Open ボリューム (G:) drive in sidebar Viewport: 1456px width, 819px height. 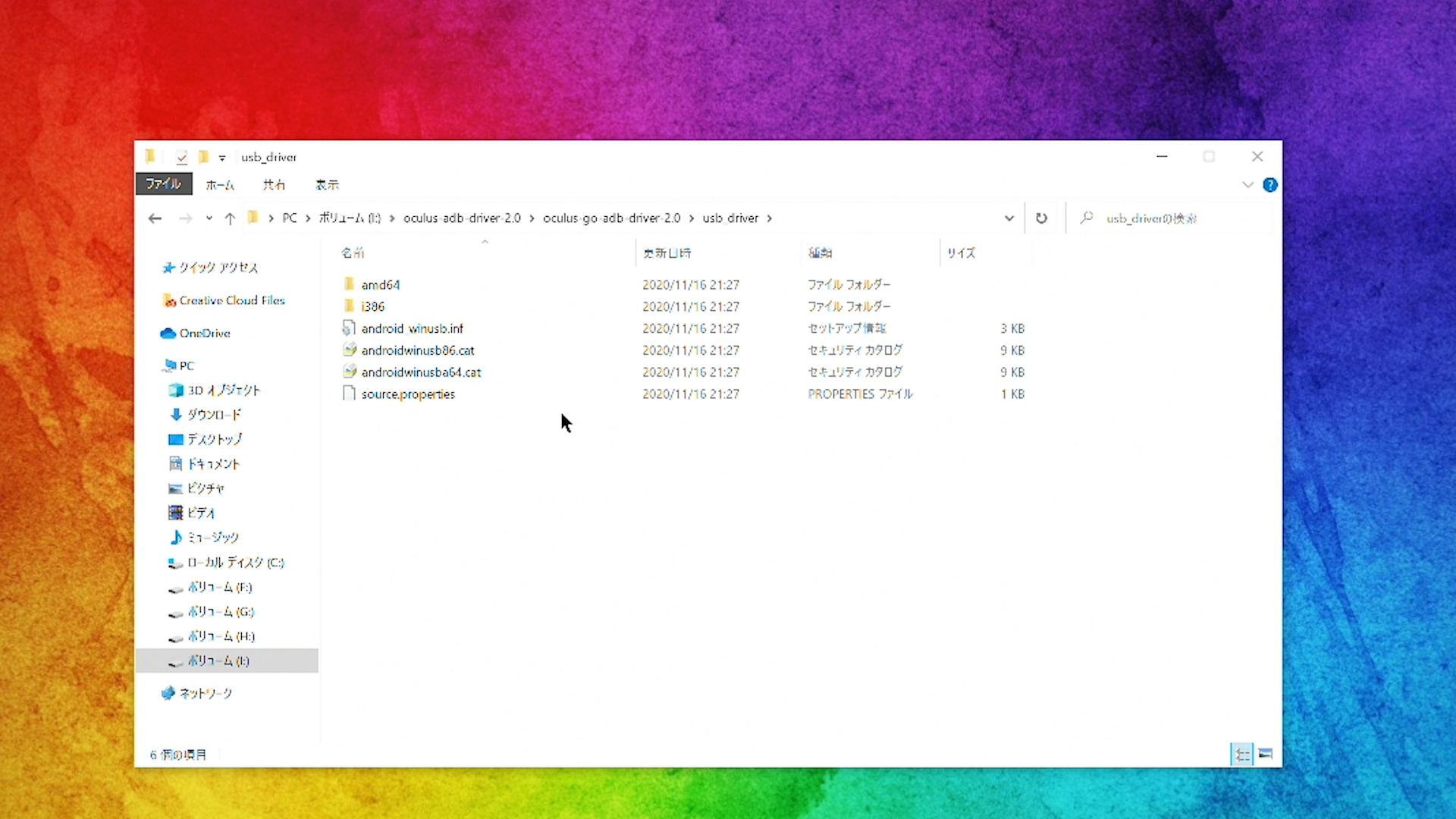coord(221,611)
